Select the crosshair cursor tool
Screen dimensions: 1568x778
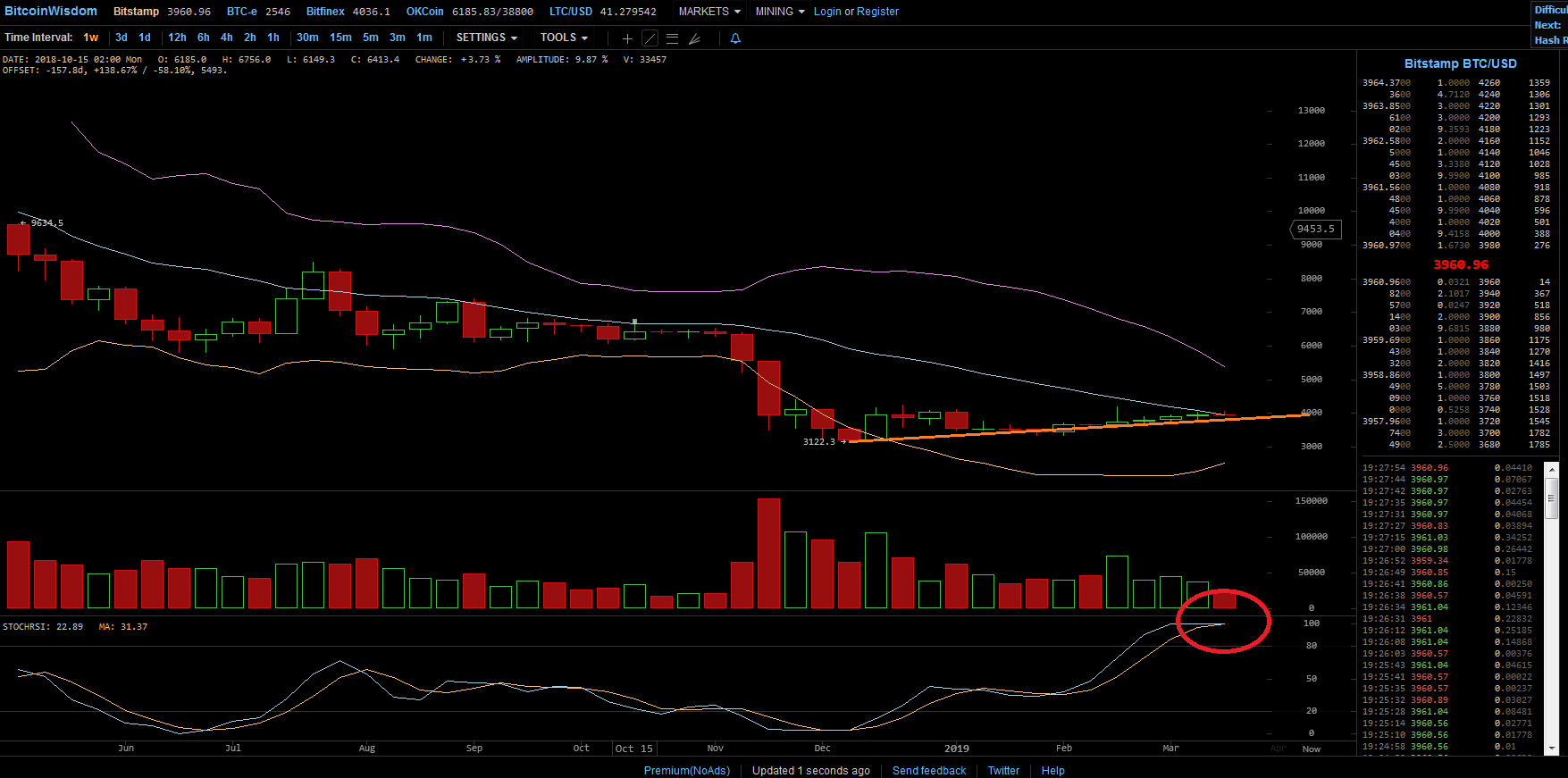[627, 38]
